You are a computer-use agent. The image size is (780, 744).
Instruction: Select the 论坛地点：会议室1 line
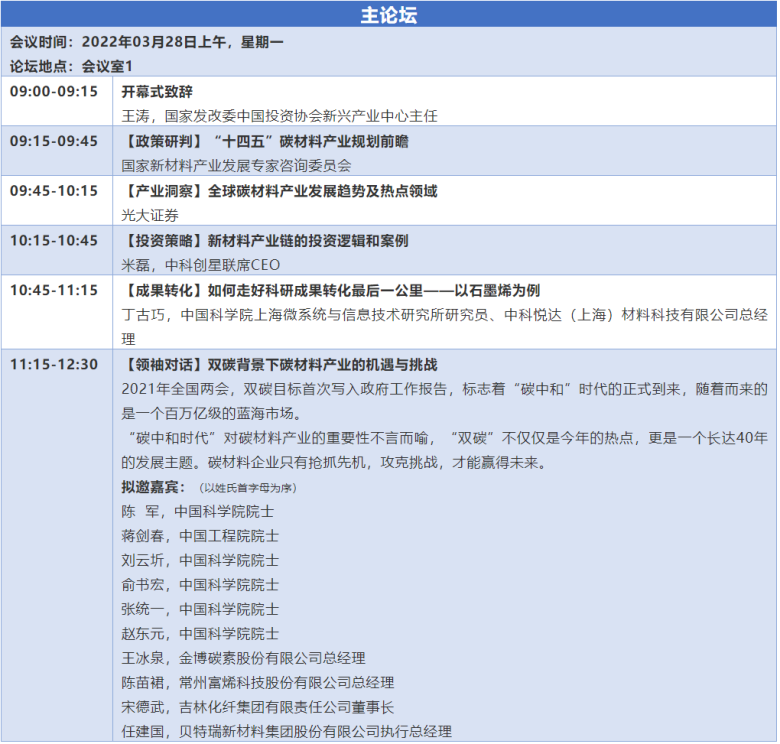coord(71,66)
